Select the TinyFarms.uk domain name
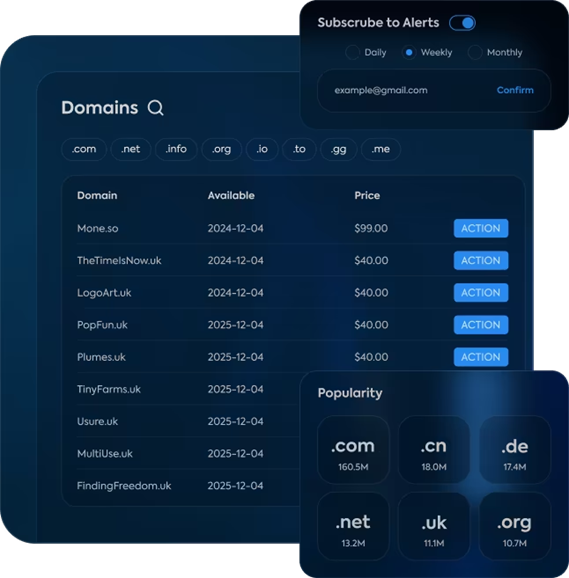This screenshot has width=569, height=578. [109, 389]
